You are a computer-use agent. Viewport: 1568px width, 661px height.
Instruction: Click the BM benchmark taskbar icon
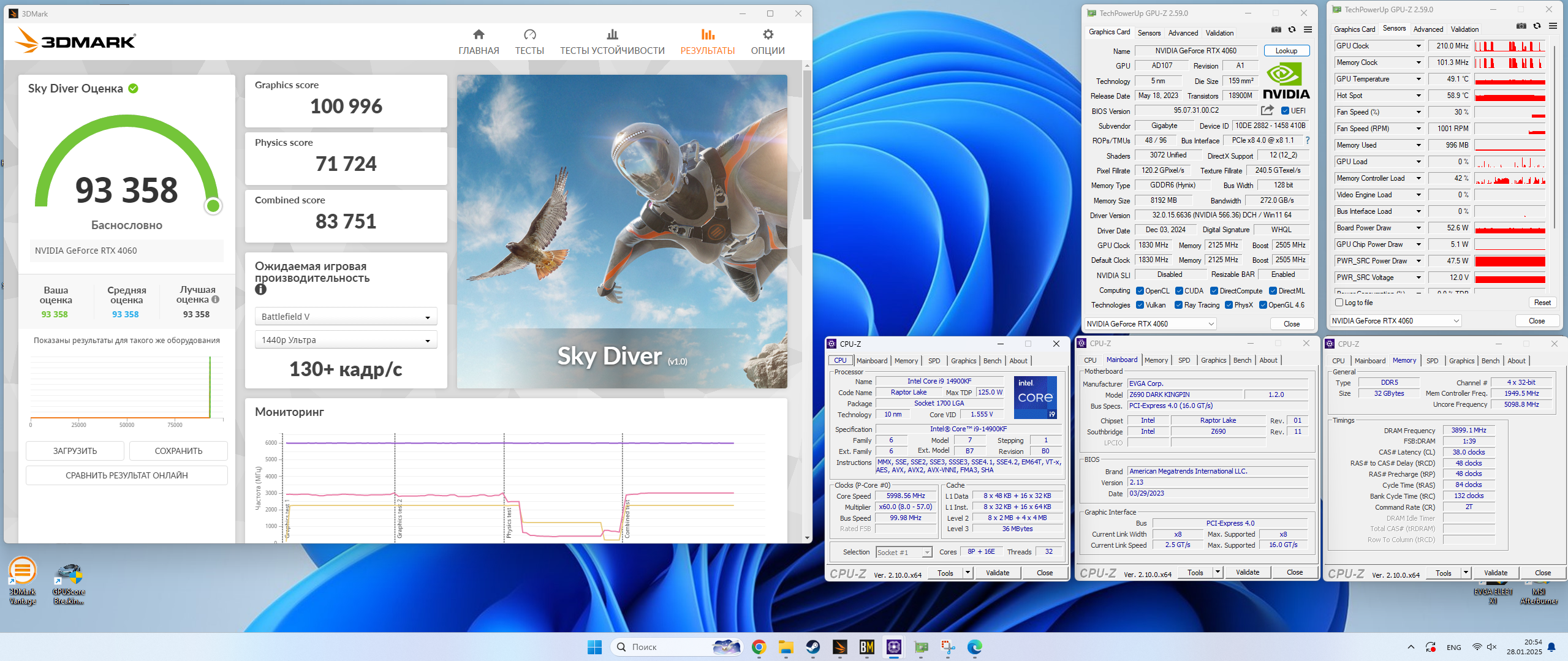coord(866,647)
